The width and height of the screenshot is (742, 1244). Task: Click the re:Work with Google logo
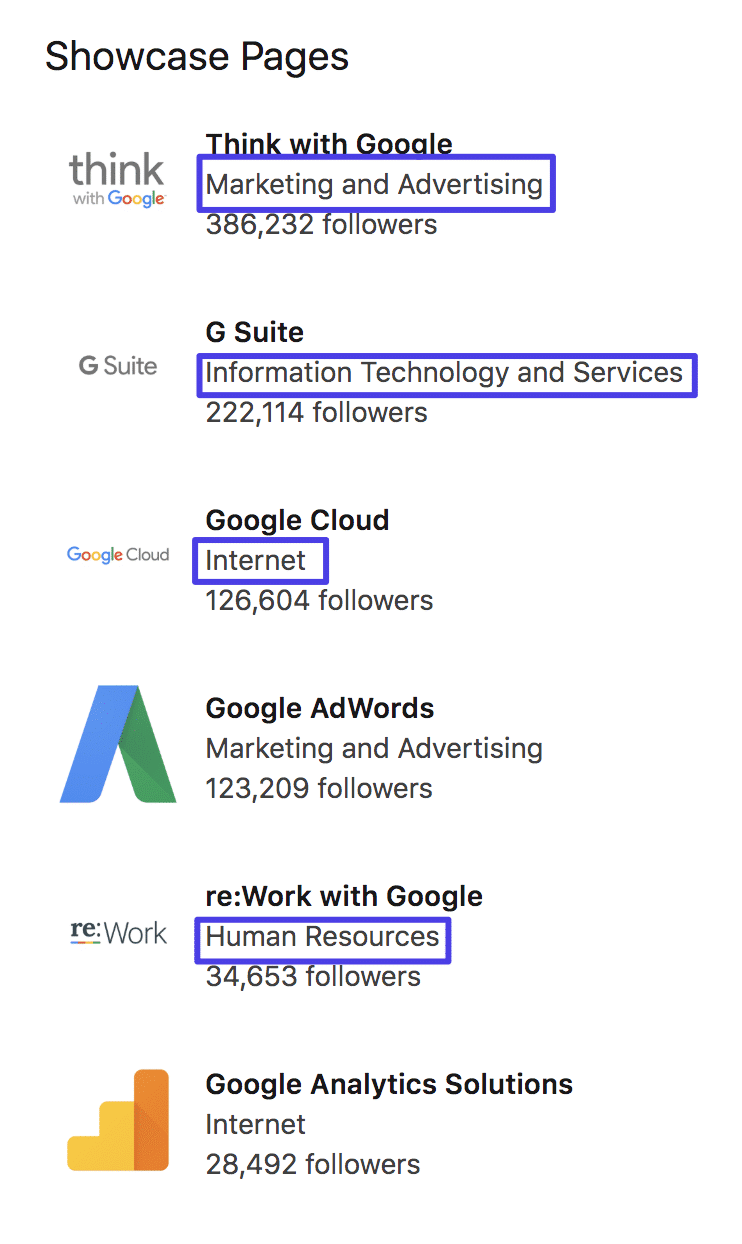pyautogui.click(x=117, y=931)
